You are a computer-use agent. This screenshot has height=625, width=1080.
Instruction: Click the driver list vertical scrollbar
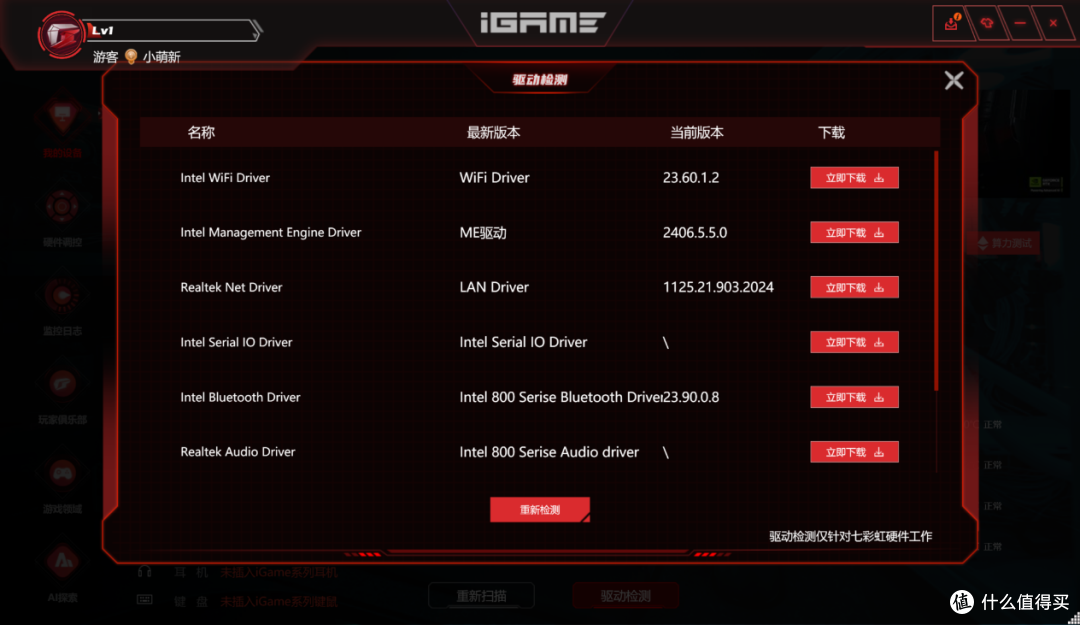click(x=936, y=271)
